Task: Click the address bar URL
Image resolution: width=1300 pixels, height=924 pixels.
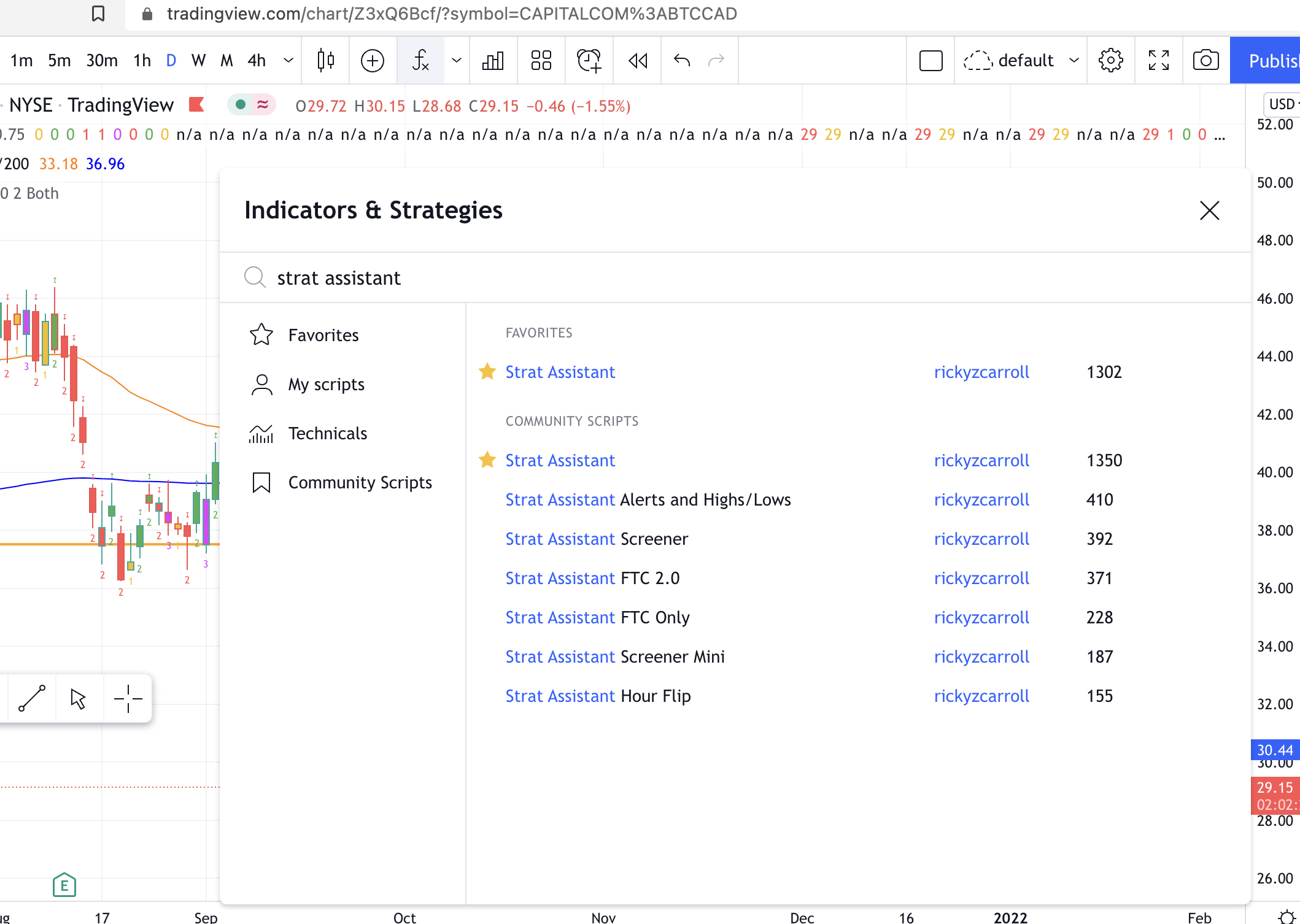Action: coord(452,13)
